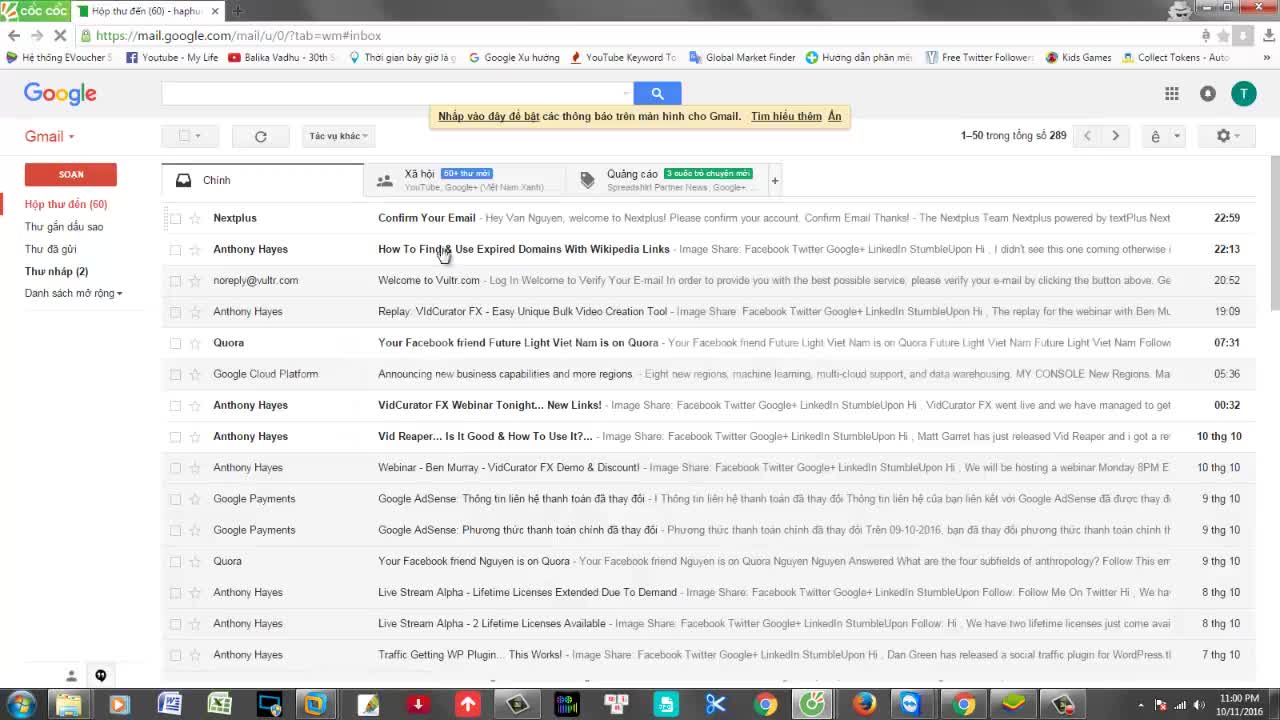Expand Danh sách mở rộng label list
The width and height of the screenshot is (1280, 720).
click(73, 293)
